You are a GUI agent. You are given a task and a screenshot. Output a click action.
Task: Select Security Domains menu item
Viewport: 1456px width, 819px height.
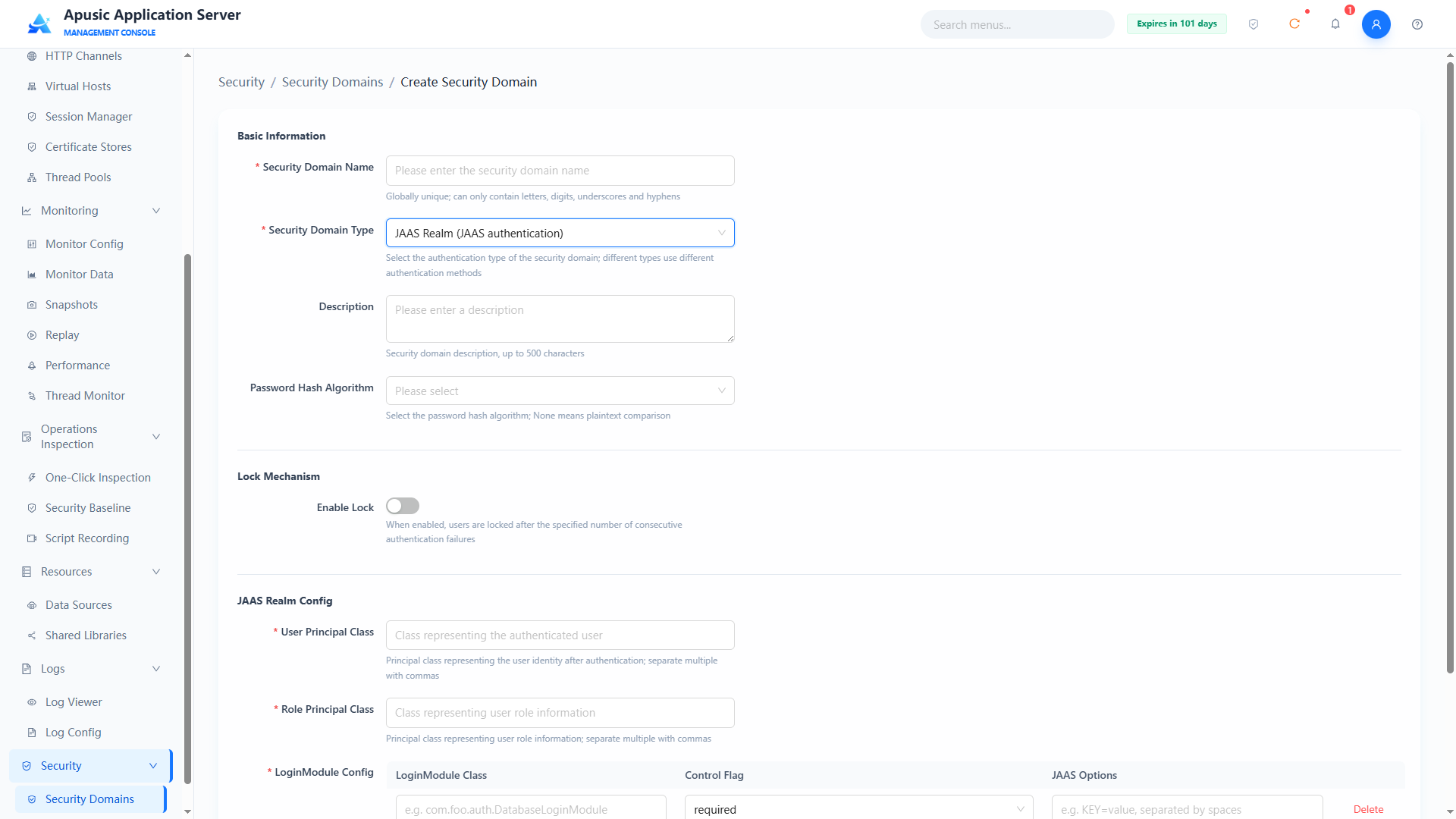[x=91, y=799]
